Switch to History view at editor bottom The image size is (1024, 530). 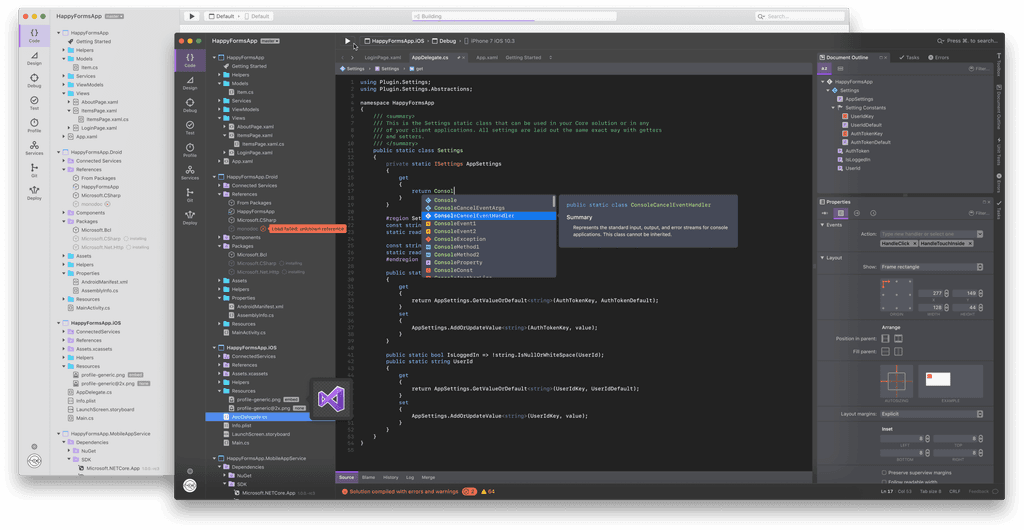coord(391,477)
